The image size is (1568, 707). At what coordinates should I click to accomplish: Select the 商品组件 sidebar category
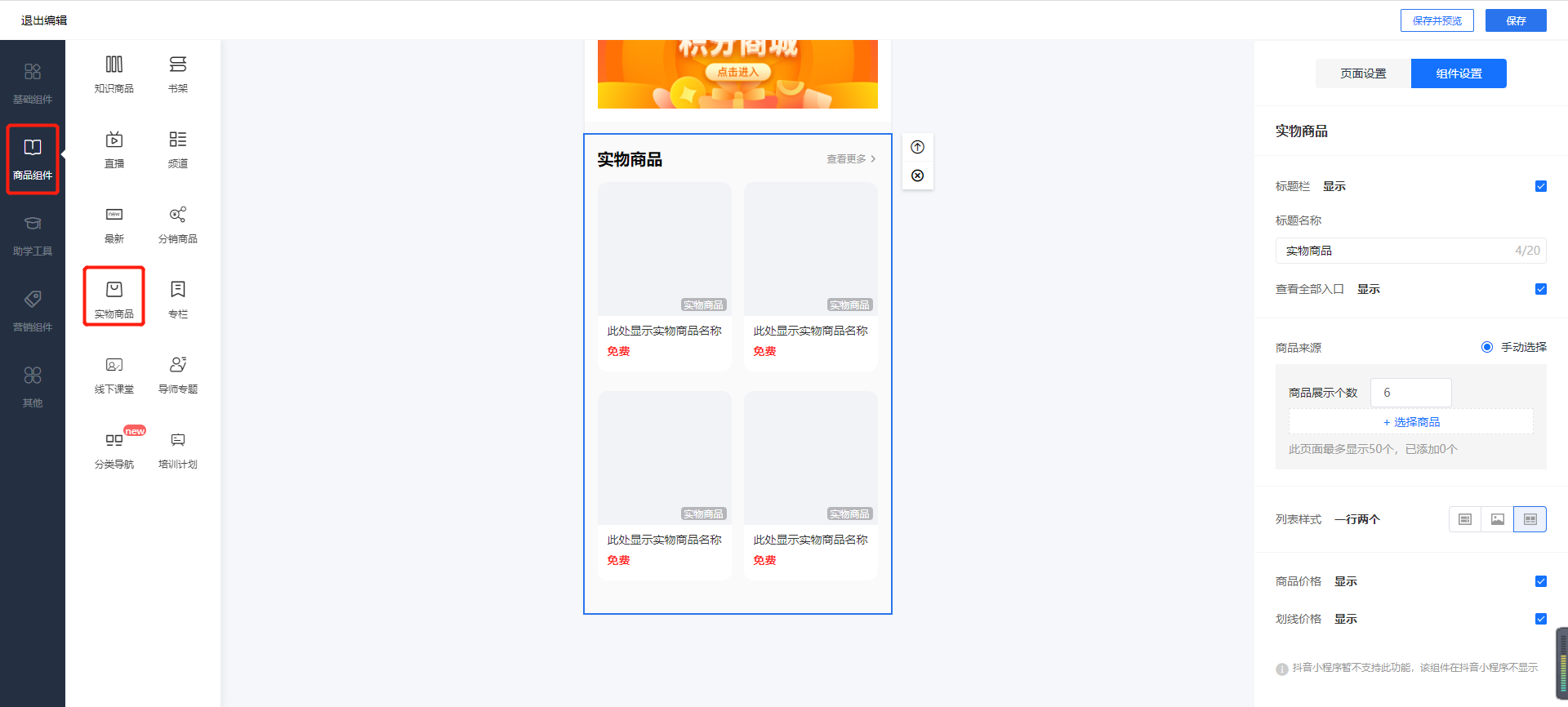coord(33,159)
